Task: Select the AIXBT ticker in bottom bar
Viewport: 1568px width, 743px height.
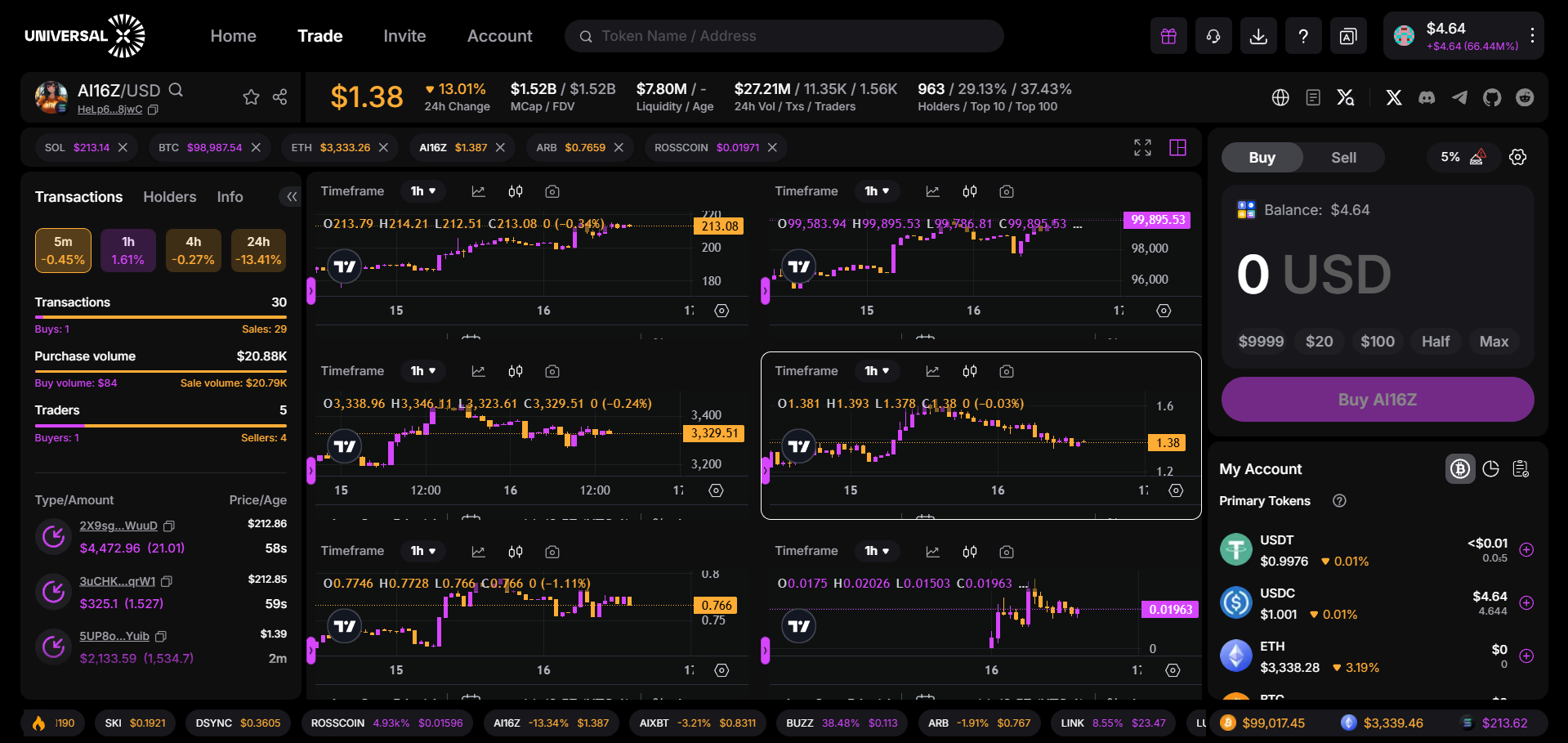Action: coord(697,723)
